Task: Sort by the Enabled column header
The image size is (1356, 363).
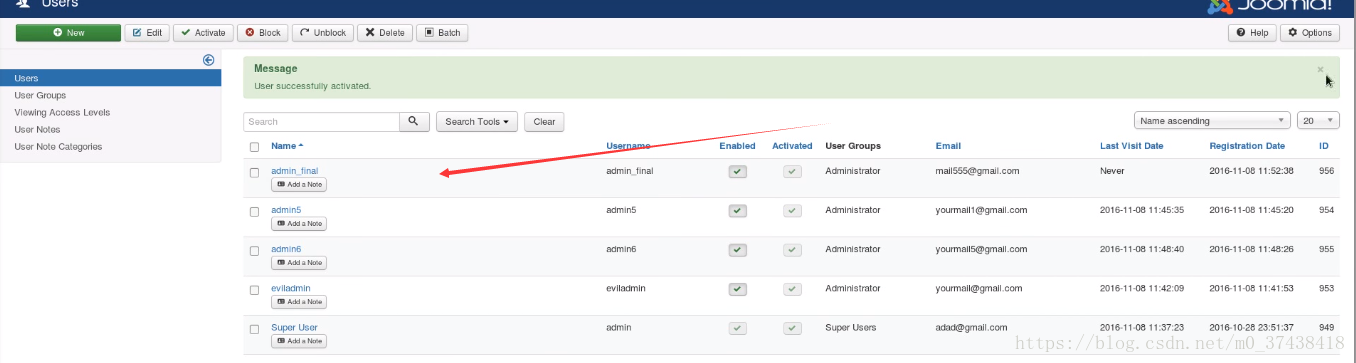Action: [x=737, y=146]
